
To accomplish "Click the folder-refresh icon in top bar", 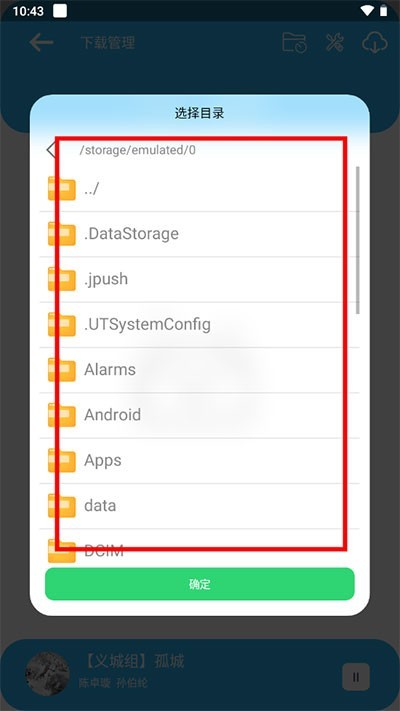I will point(294,43).
